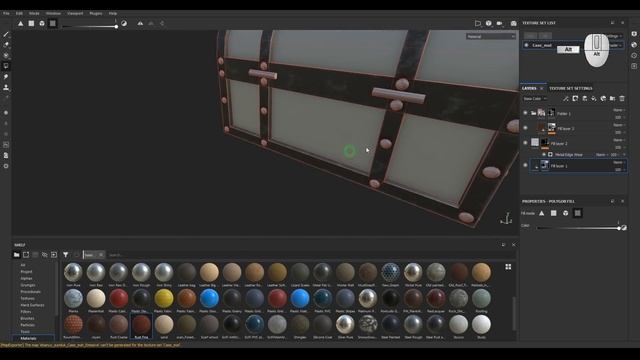The image size is (640, 360).
Task: Pick the Rust Fine material thumbnail
Action: (x=141, y=326)
